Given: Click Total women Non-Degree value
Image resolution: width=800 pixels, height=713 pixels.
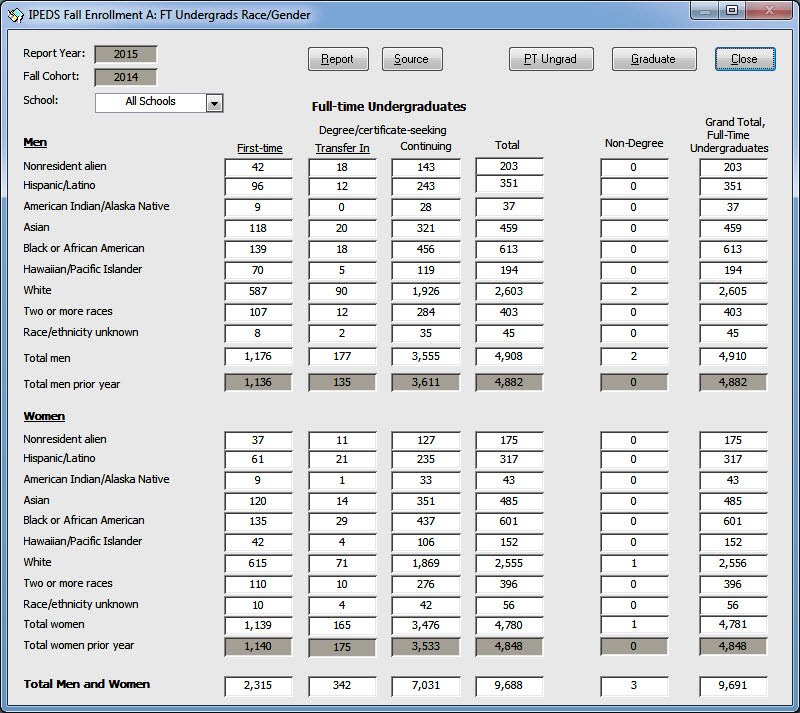Looking at the screenshot, I should [x=634, y=625].
